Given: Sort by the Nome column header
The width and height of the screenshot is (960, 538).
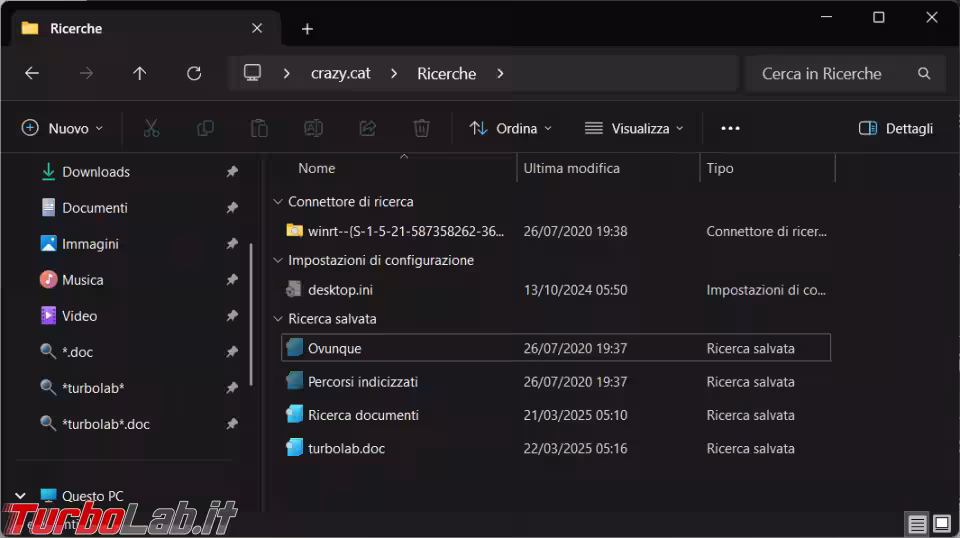Looking at the screenshot, I should pyautogui.click(x=317, y=168).
